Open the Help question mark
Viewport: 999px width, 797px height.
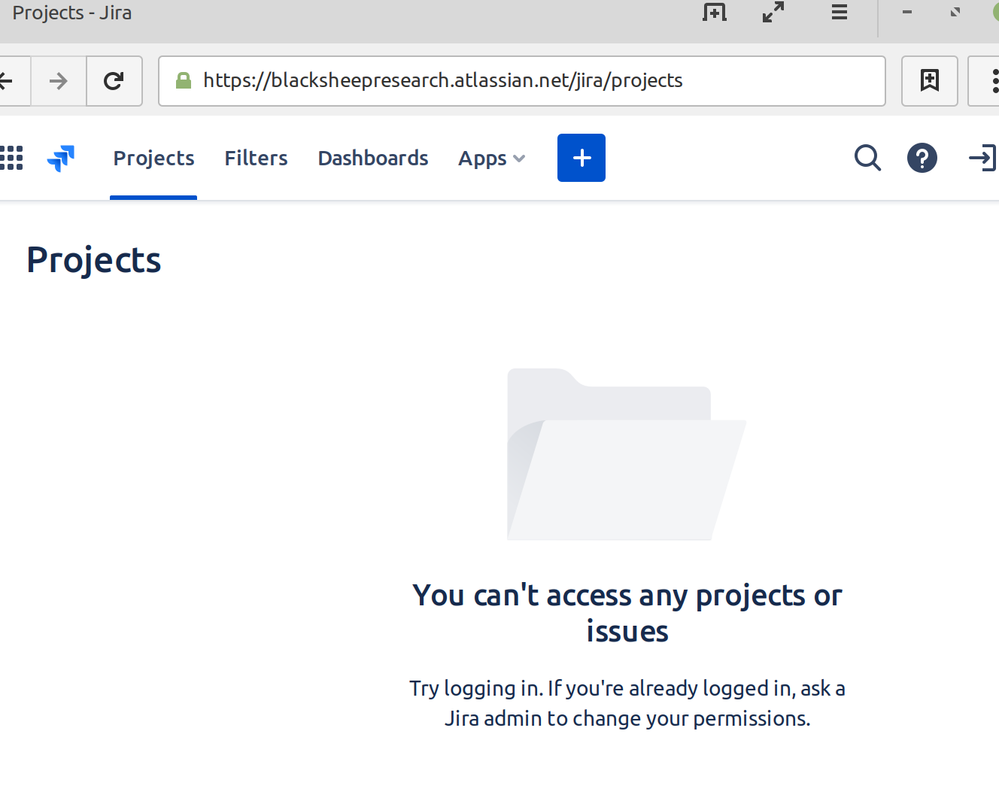click(x=922, y=158)
